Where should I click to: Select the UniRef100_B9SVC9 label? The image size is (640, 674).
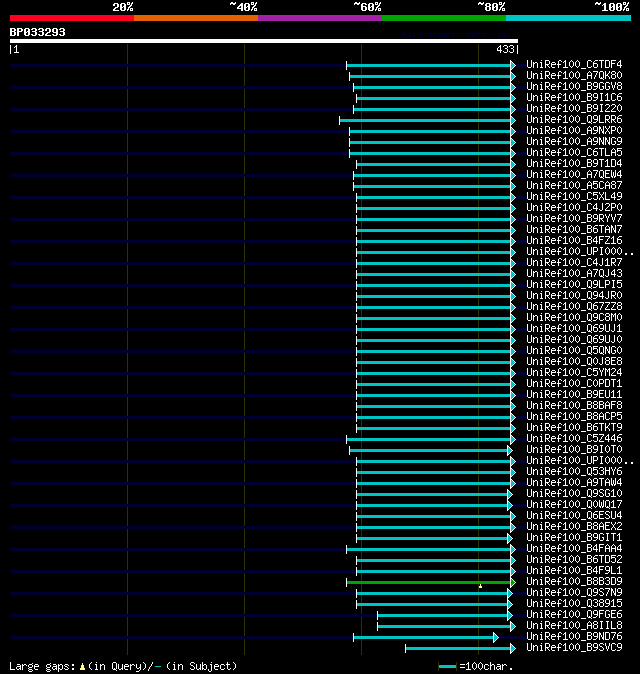(574, 648)
